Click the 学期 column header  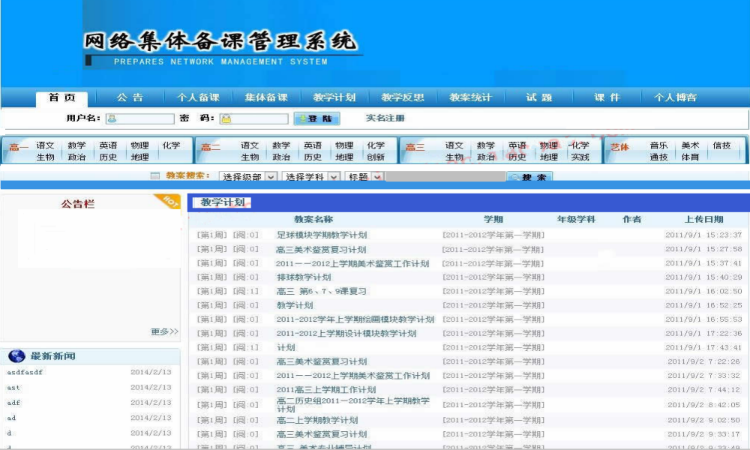tap(493, 219)
